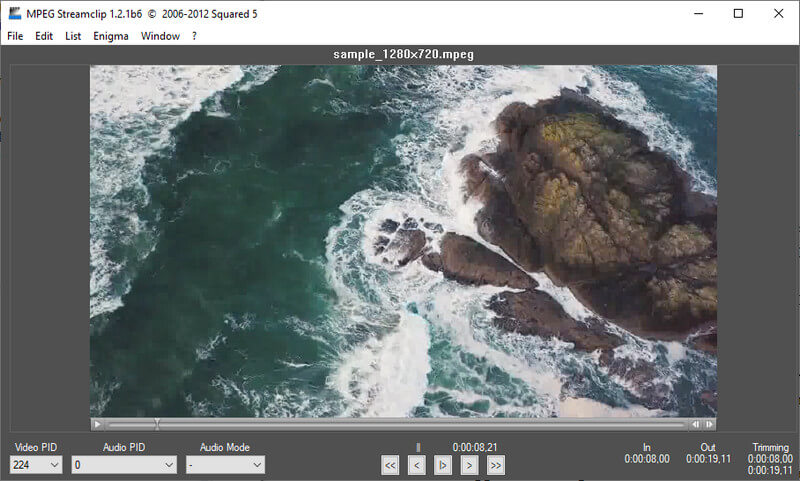This screenshot has height=481, width=800.
Task: Click the volume speaker icon right of seek bar
Action: click(x=696, y=424)
